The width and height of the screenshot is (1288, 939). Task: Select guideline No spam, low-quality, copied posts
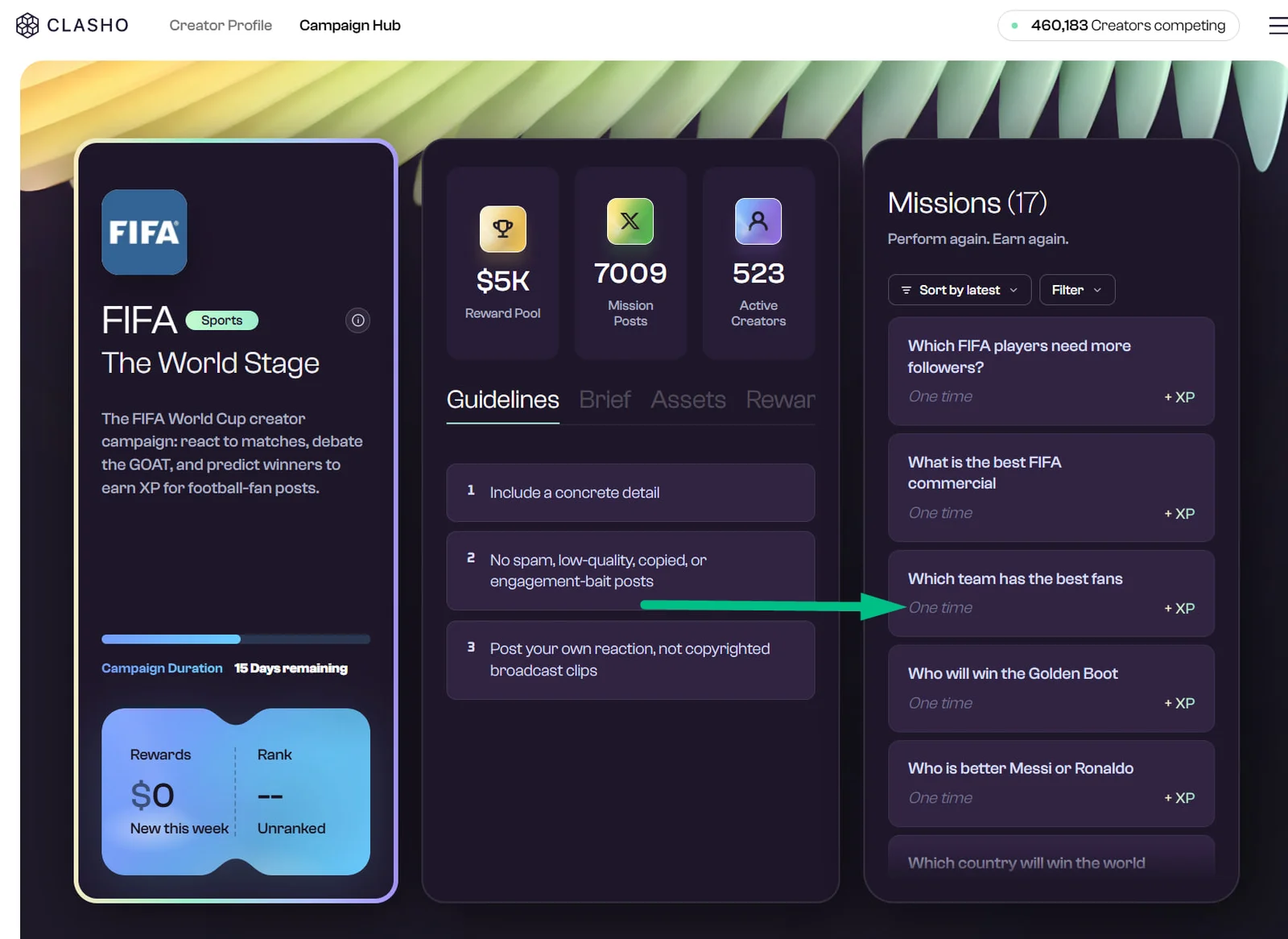pyautogui.click(x=630, y=570)
